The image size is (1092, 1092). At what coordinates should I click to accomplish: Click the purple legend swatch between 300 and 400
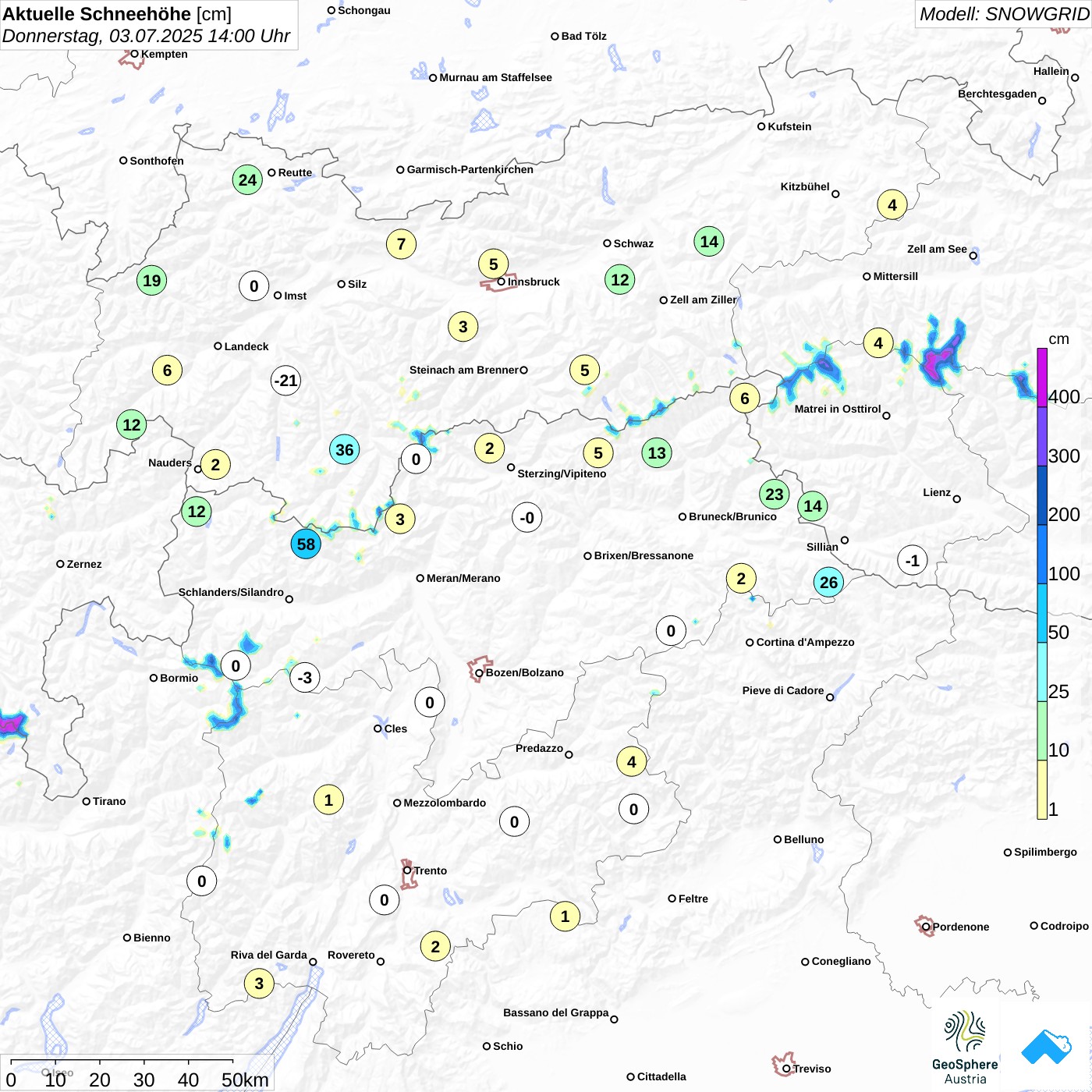pyautogui.click(x=1042, y=437)
